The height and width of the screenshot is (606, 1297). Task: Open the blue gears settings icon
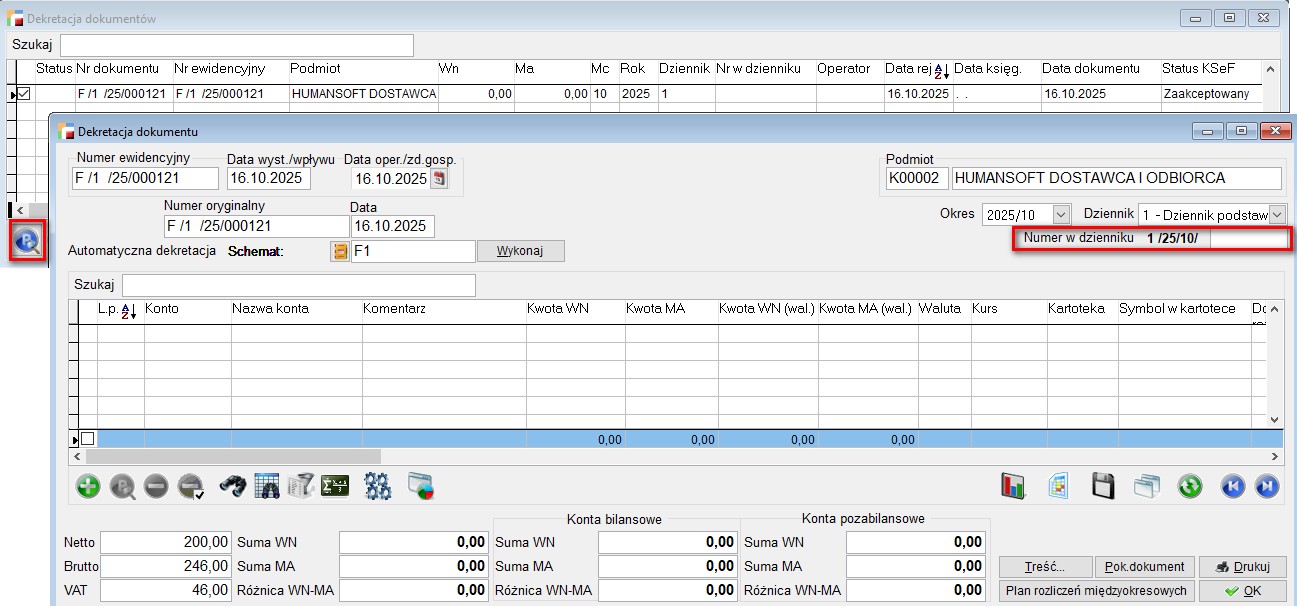[377, 487]
